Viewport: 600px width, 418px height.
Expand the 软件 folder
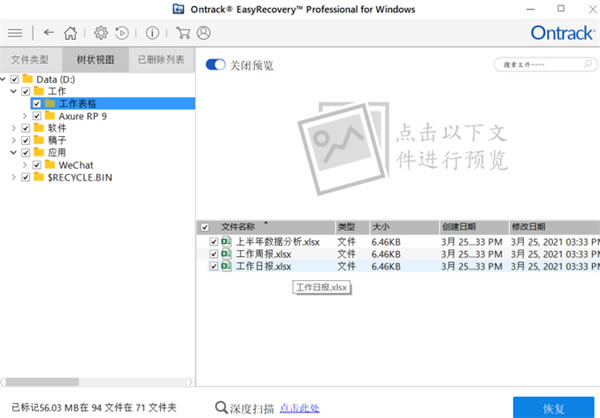click(14, 128)
